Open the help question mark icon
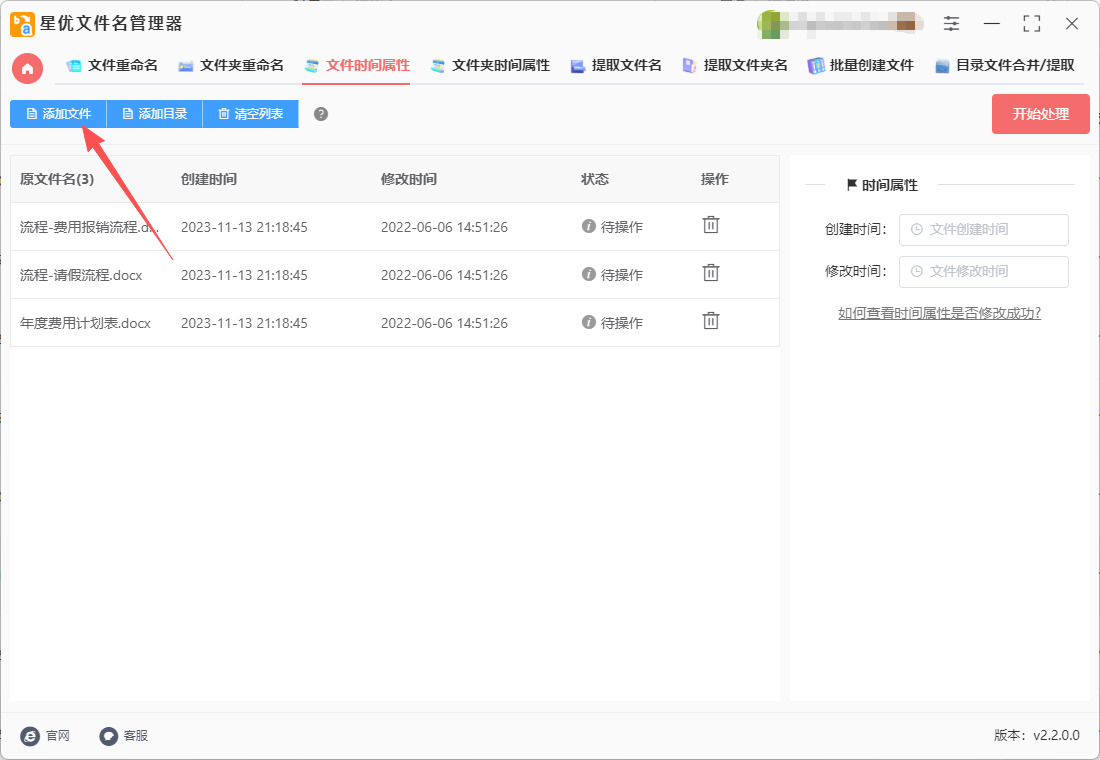1100x760 pixels. pos(321,114)
